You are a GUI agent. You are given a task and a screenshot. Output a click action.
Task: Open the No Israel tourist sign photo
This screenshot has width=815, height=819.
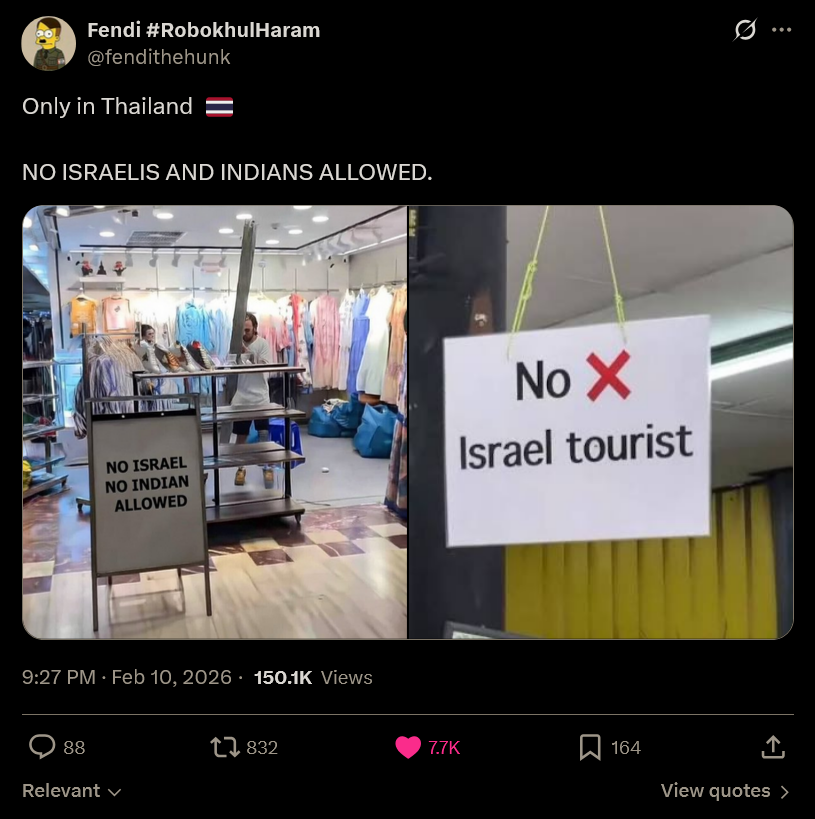tap(601, 422)
